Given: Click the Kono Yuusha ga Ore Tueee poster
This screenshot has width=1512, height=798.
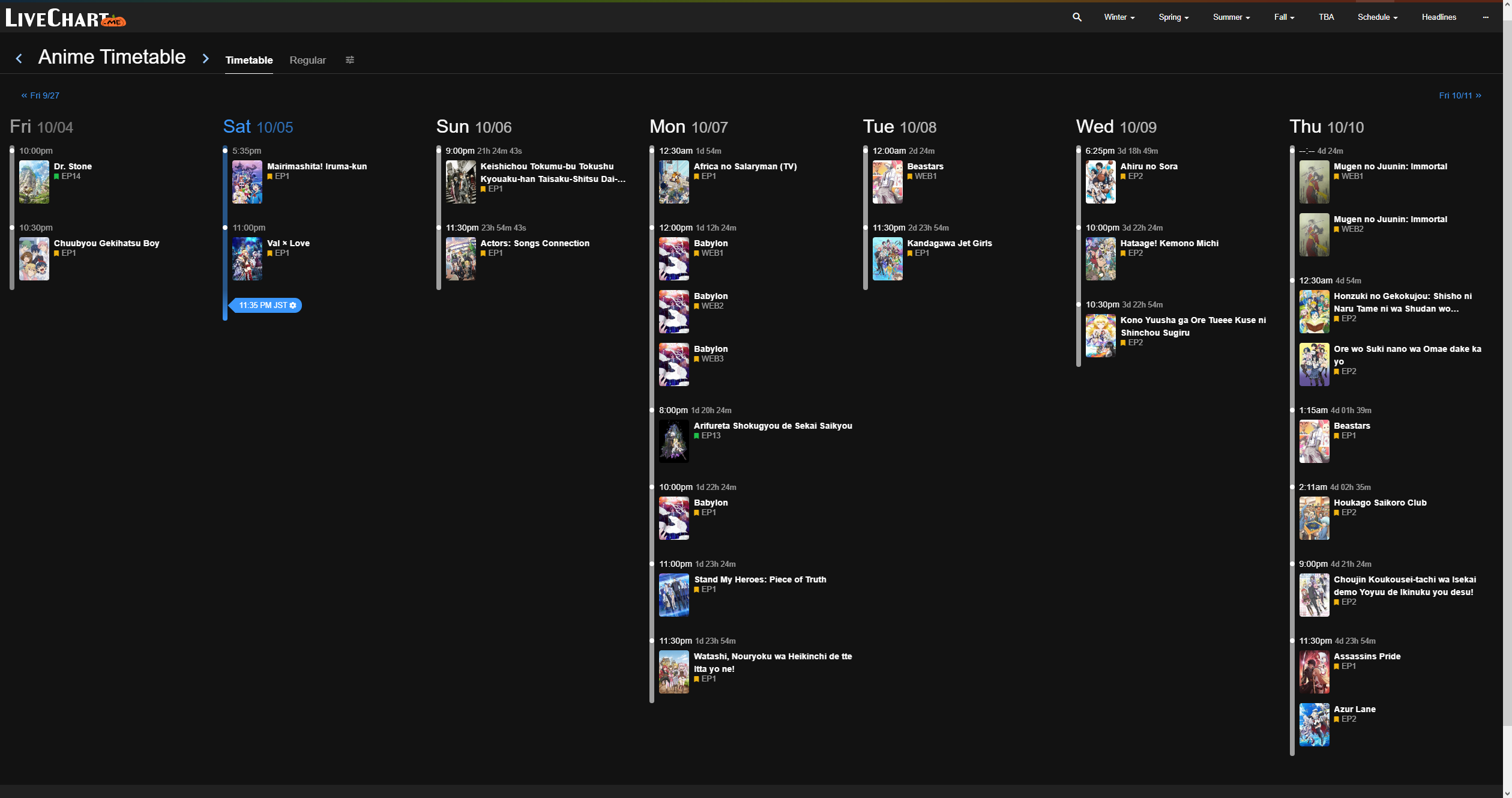Looking at the screenshot, I should (1100, 336).
